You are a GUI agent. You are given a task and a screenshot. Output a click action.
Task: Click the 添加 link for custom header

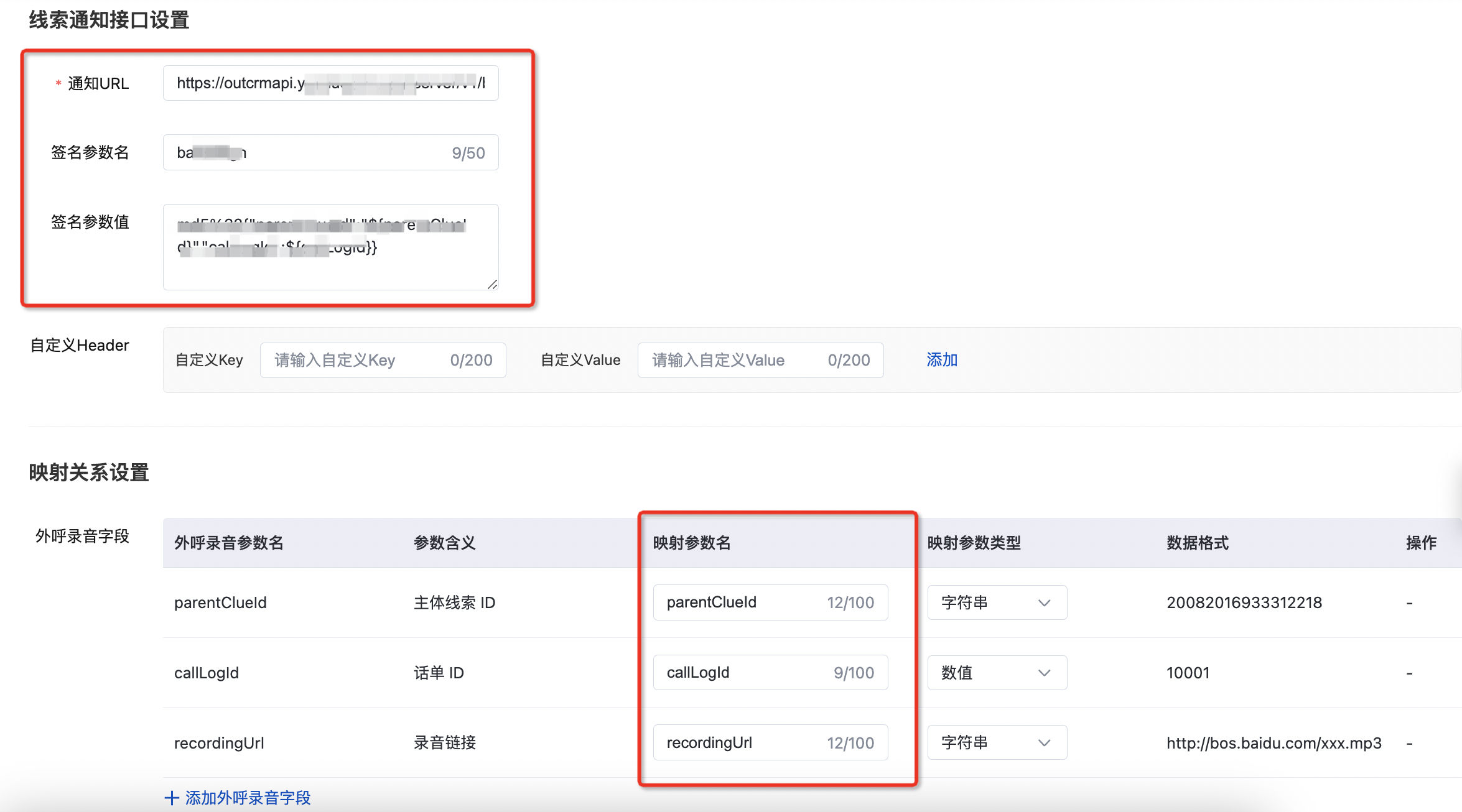pyautogui.click(x=941, y=360)
